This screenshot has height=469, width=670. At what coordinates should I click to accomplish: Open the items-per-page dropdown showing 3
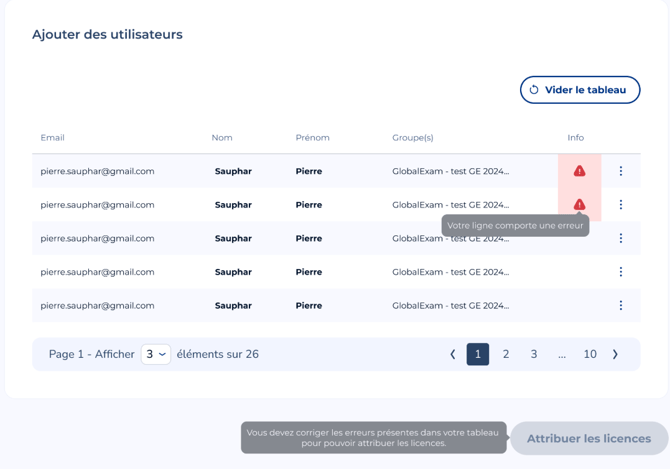click(x=155, y=354)
